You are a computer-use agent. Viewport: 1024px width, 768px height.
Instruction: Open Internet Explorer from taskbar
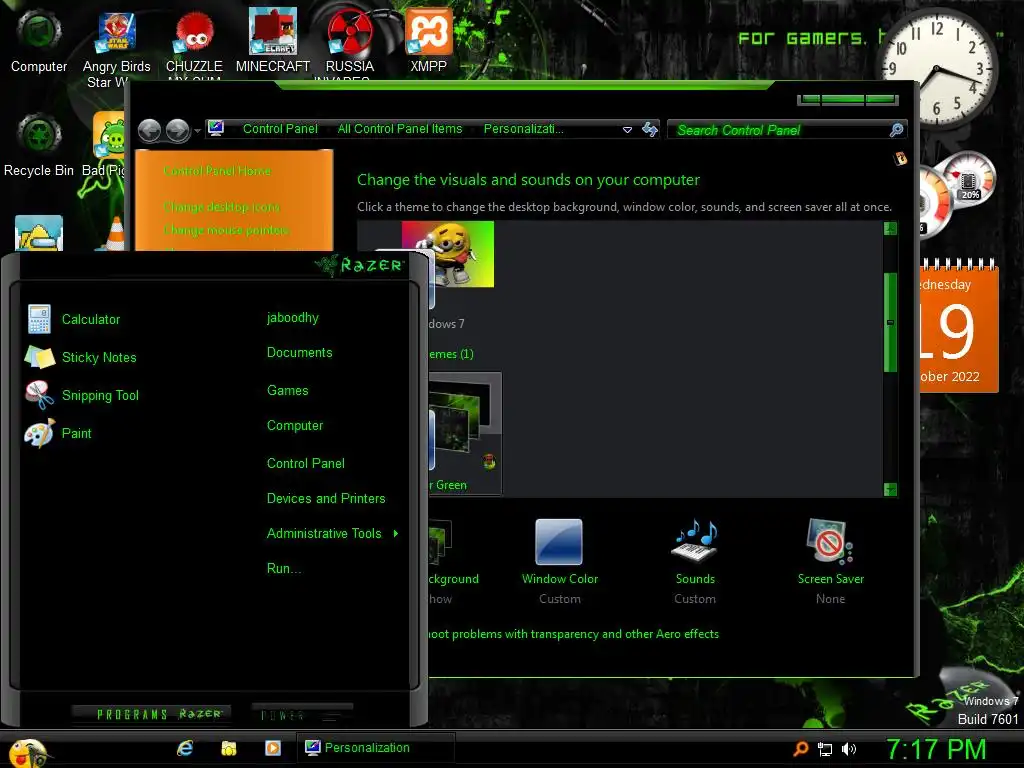coord(185,748)
